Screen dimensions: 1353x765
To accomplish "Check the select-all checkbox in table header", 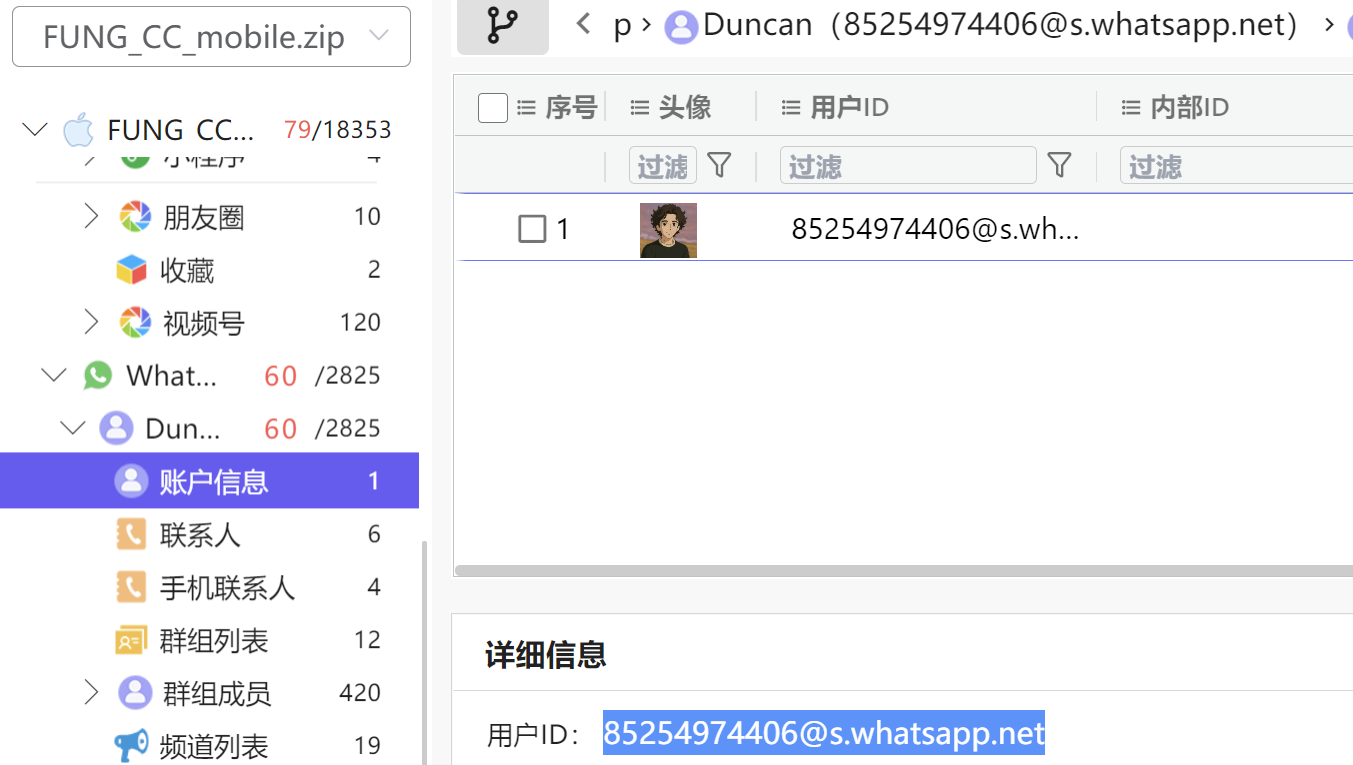I will coord(493,107).
